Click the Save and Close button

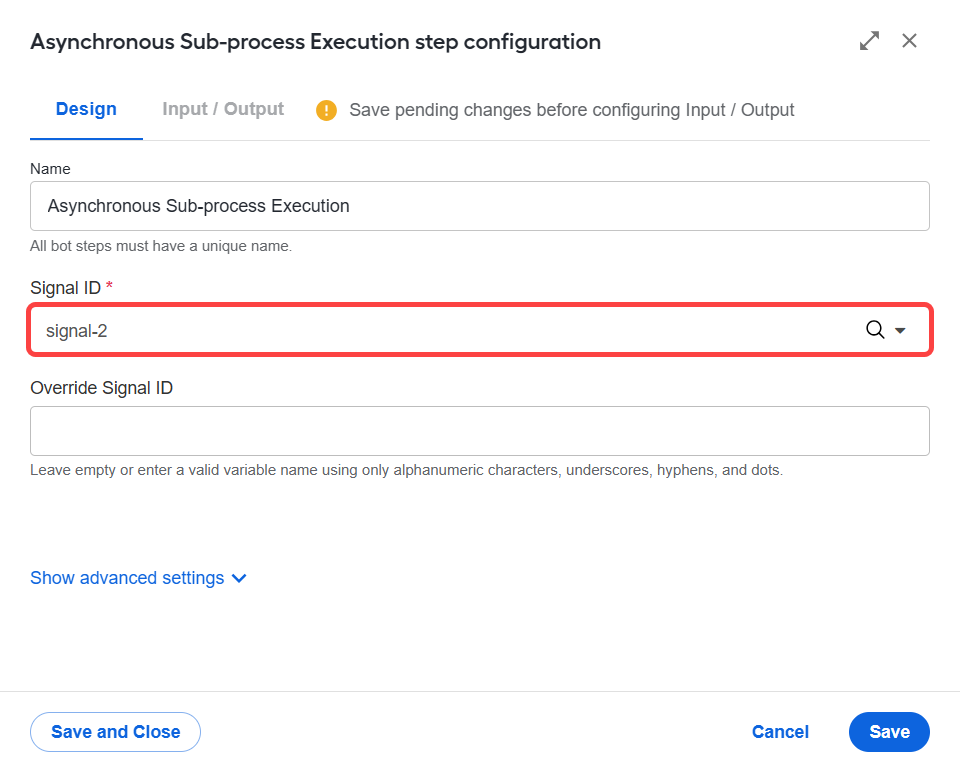coord(115,732)
